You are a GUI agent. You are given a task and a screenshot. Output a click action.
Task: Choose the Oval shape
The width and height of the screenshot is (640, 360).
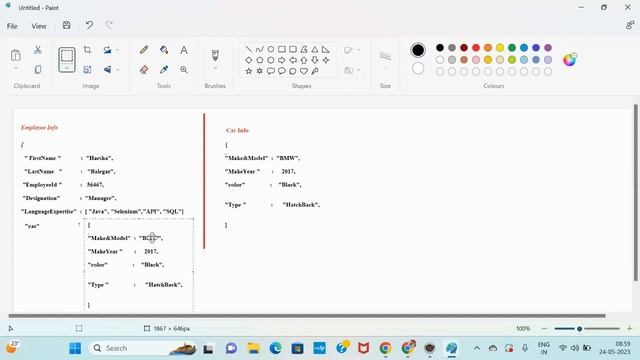coord(271,49)
